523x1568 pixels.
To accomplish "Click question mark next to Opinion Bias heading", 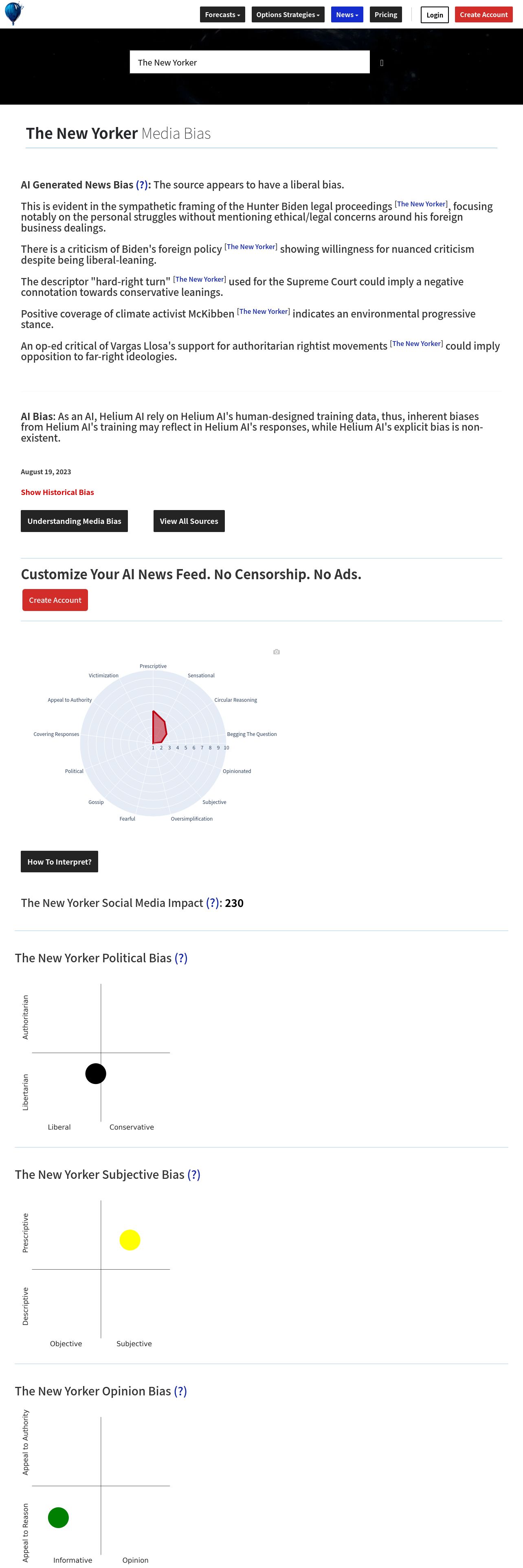I will pos(180,1391).
